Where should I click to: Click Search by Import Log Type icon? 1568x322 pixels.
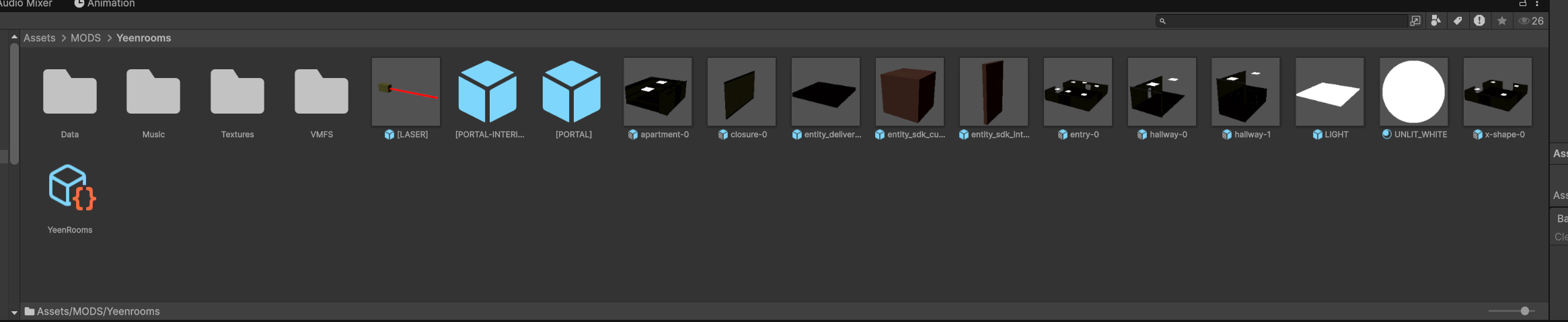click(1479, 21)
